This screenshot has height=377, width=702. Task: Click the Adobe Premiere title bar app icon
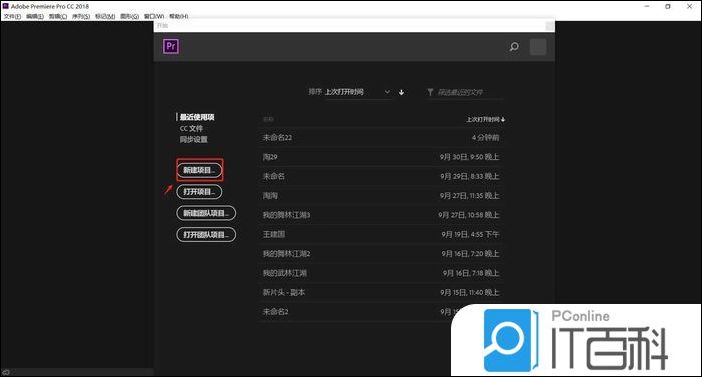pyautogui.click(x=5, y=6)
